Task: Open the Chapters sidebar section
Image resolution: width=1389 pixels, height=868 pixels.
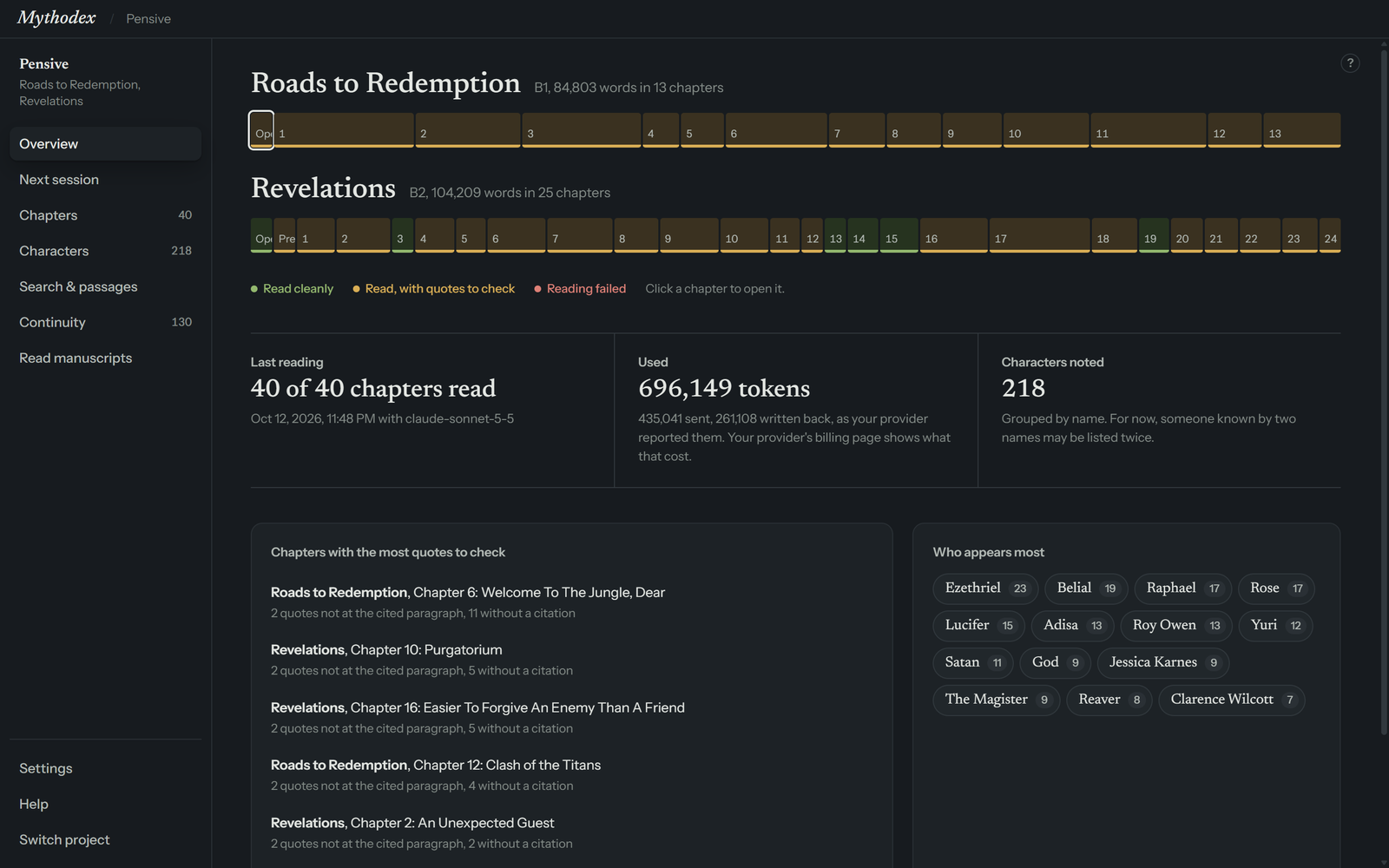Action: [x=105, y=215]
